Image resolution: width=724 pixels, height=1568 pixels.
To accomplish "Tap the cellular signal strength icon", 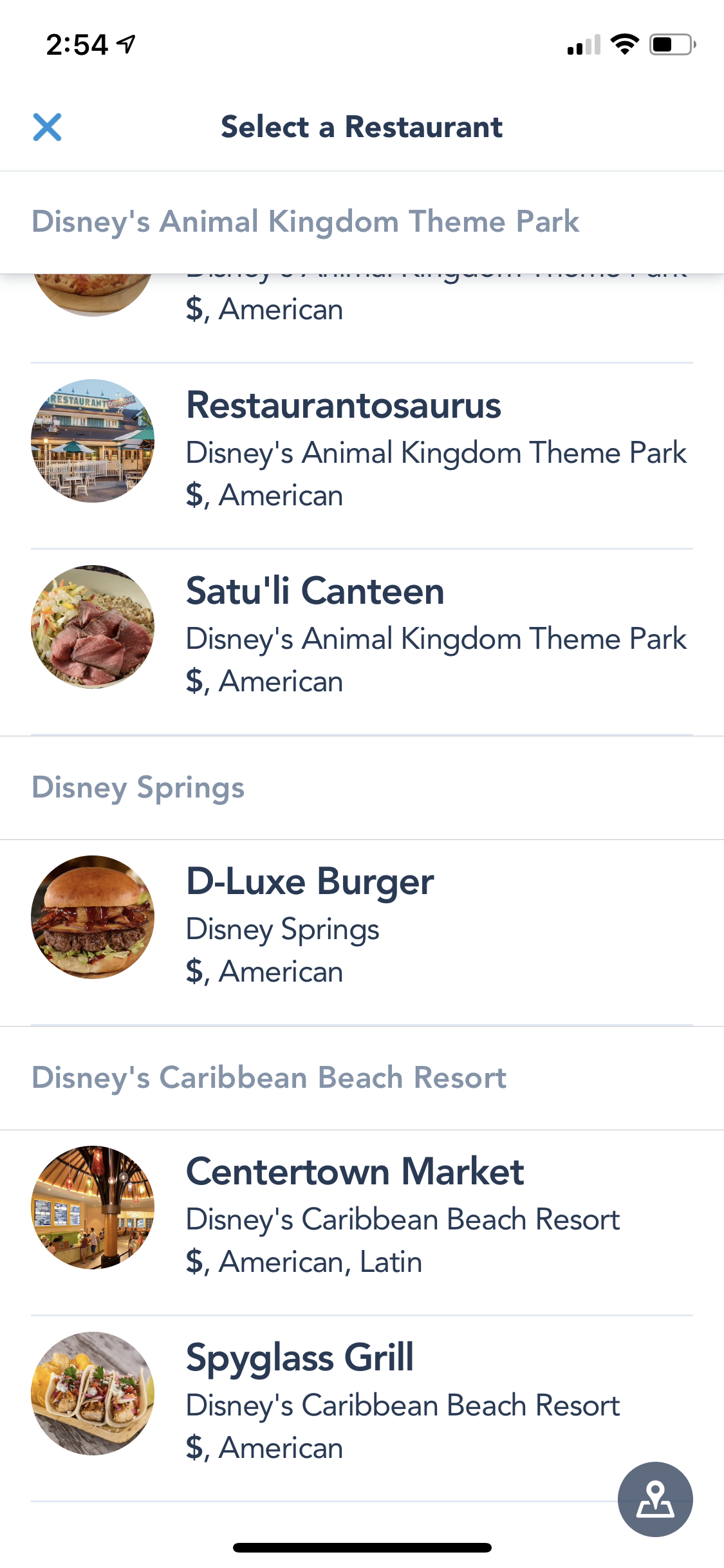I will 584,45.
